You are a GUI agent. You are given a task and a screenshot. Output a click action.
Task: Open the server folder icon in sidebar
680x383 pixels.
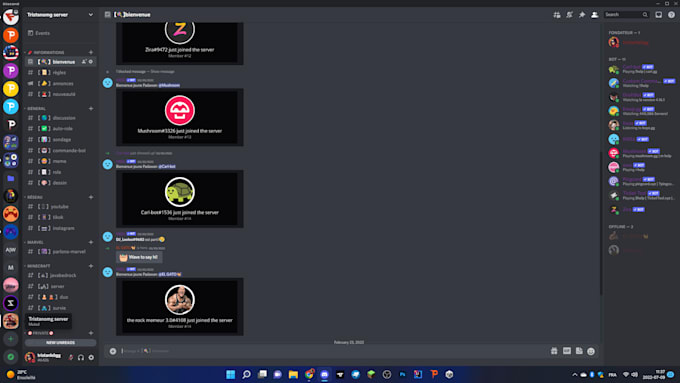11,178
